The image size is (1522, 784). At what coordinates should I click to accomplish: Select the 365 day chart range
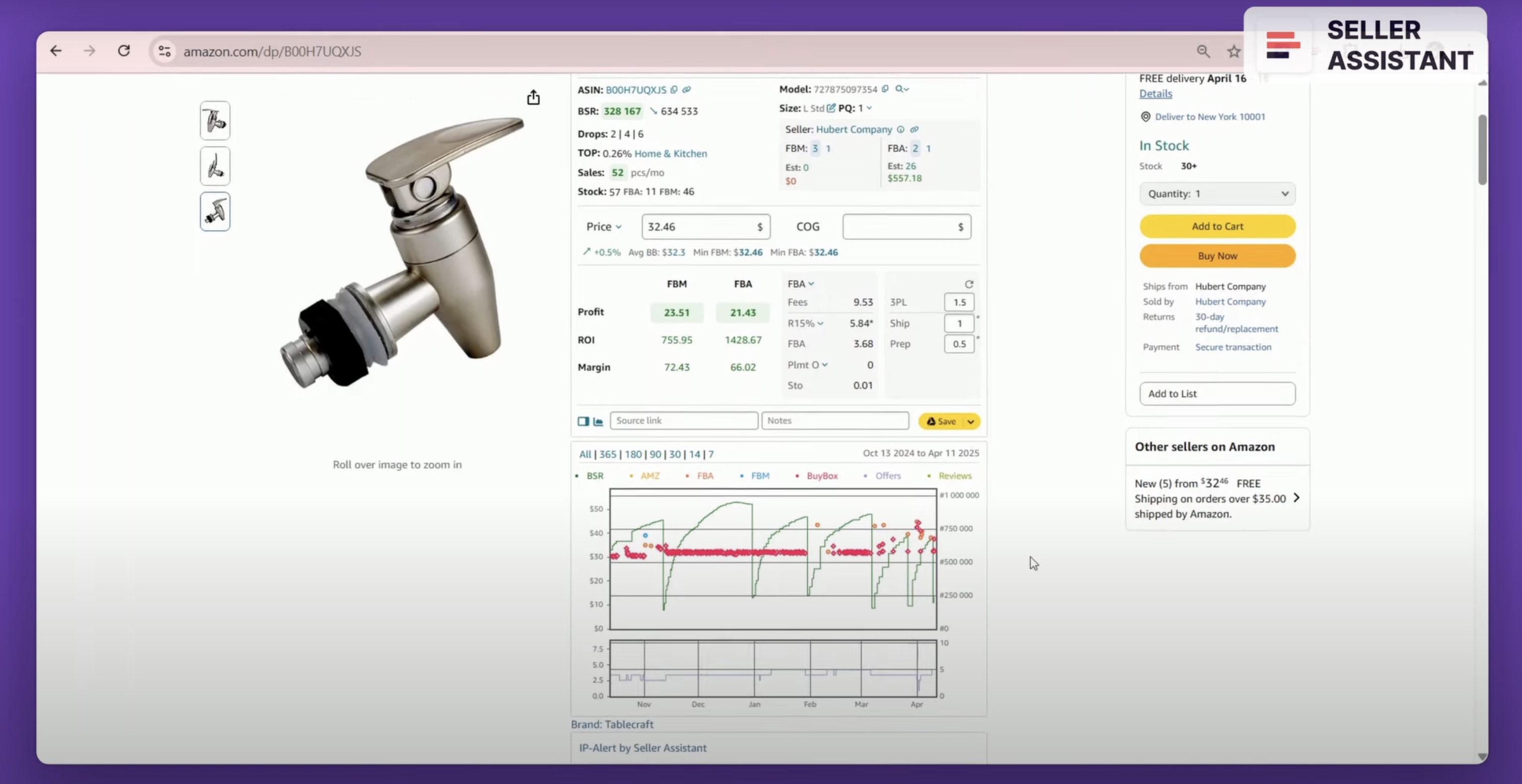point(607,454)
